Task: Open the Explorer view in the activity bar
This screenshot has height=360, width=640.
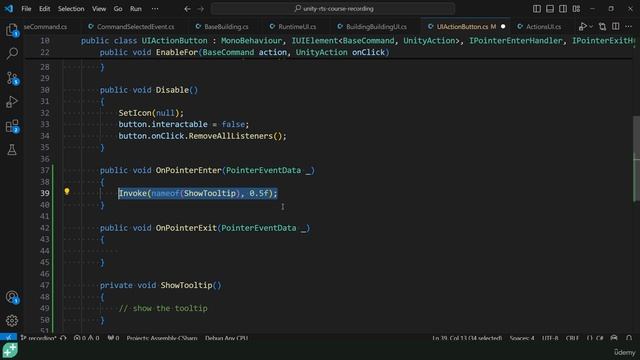Action: point(12,30)
